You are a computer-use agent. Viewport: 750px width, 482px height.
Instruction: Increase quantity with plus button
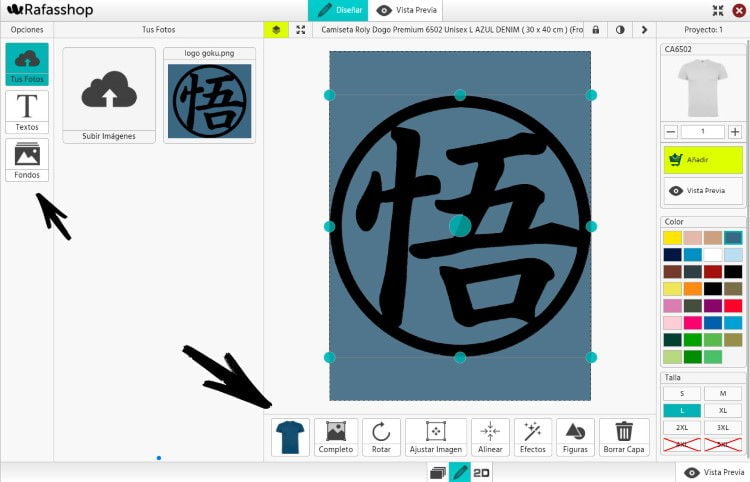735,132
